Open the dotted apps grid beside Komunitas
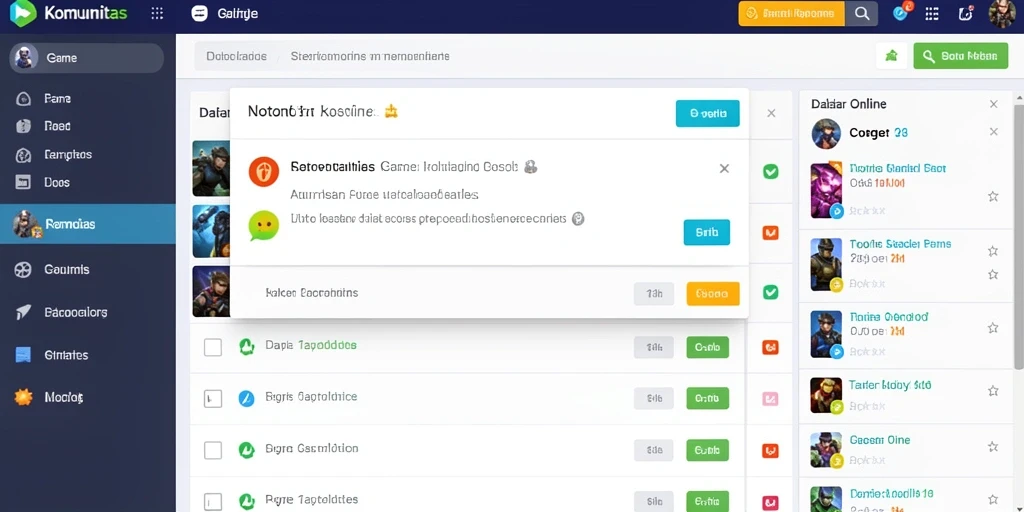Screen dimensions: 1024x512 [157, 14]
